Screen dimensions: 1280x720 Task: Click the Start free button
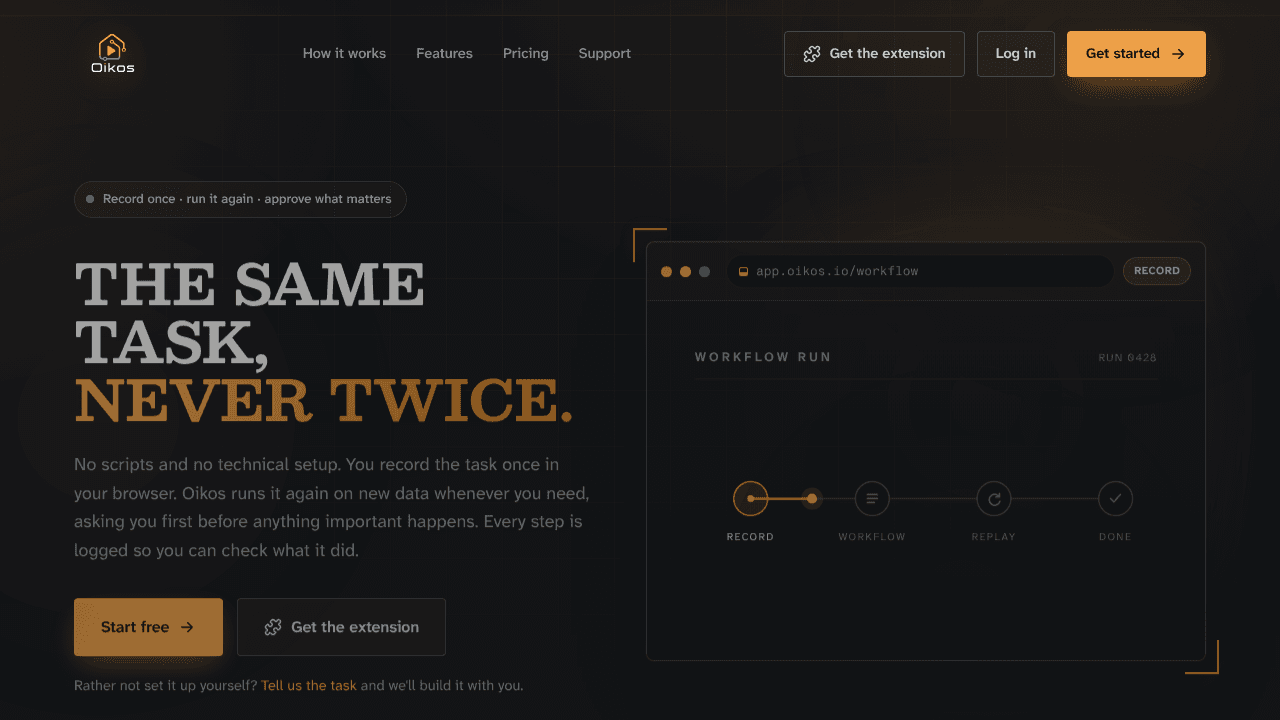(x=148, y=627)
